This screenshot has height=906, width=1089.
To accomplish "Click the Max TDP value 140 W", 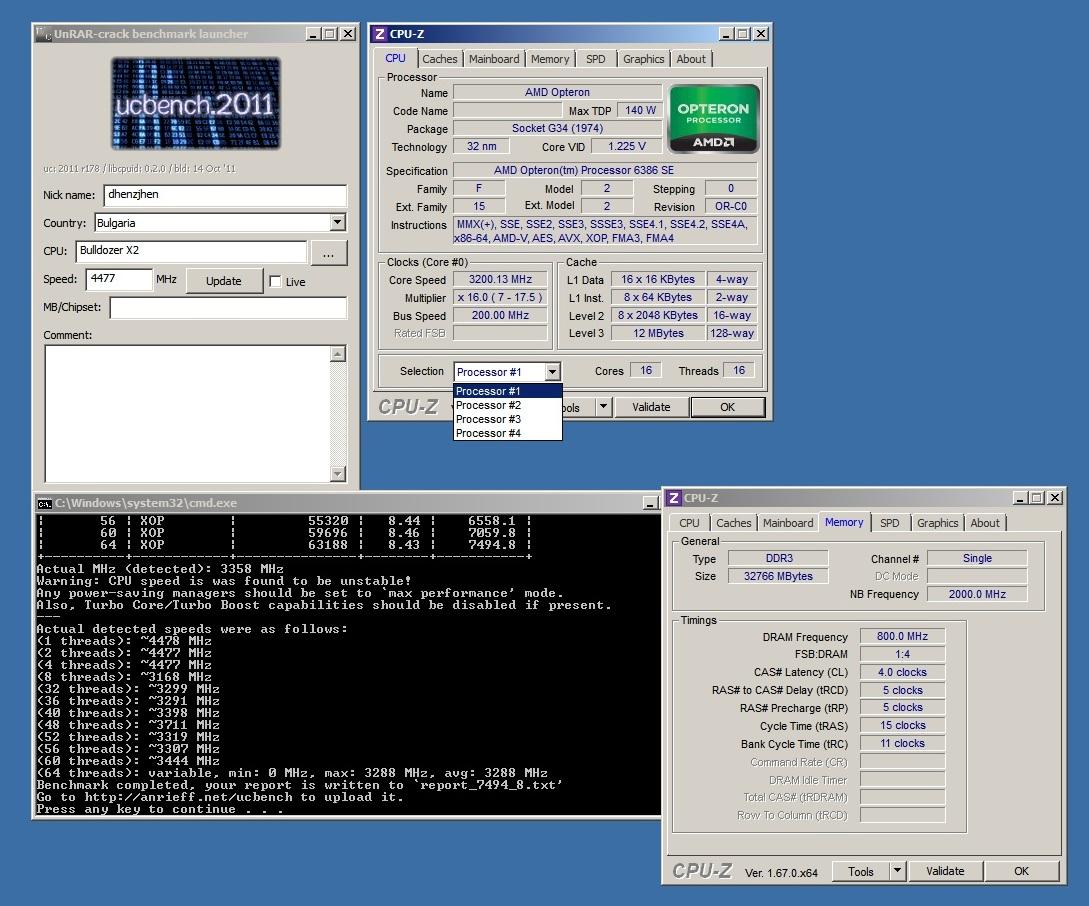I will coord(640,110).
